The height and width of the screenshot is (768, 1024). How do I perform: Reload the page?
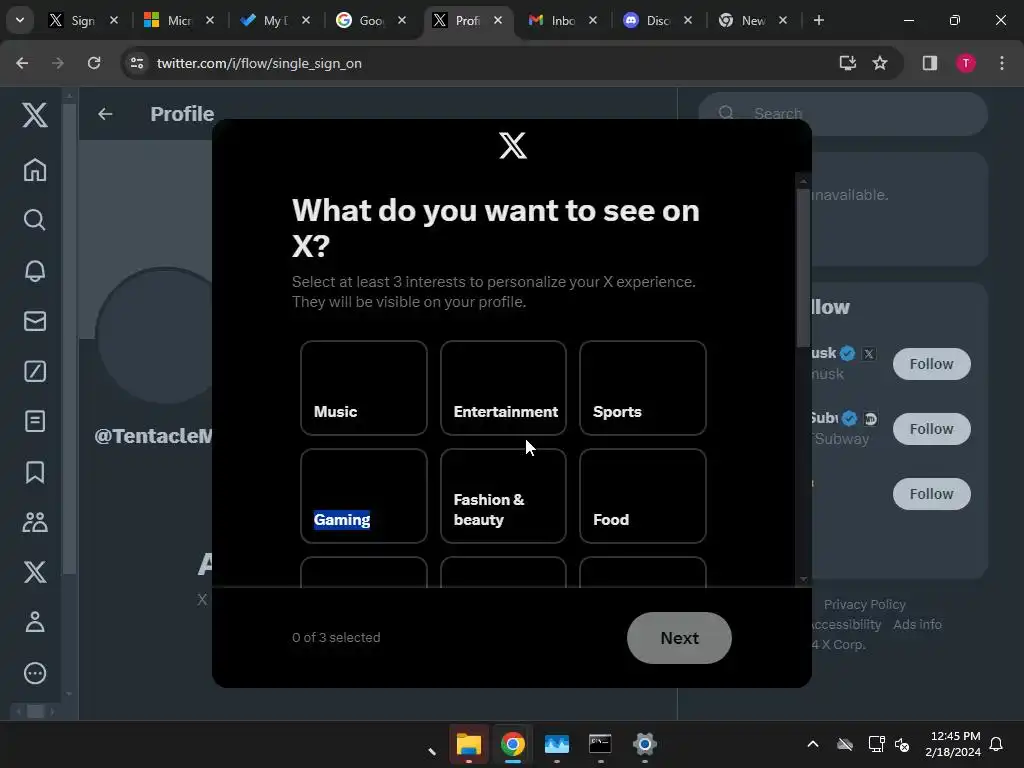tap(94, 63)
